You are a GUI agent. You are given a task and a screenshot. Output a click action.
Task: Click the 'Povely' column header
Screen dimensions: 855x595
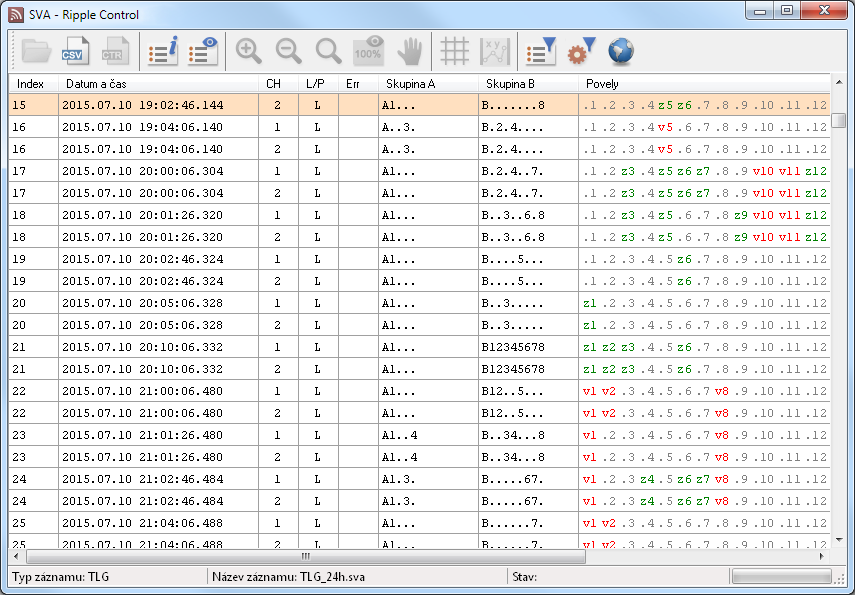pyautogui.click(x=700, y=84)
